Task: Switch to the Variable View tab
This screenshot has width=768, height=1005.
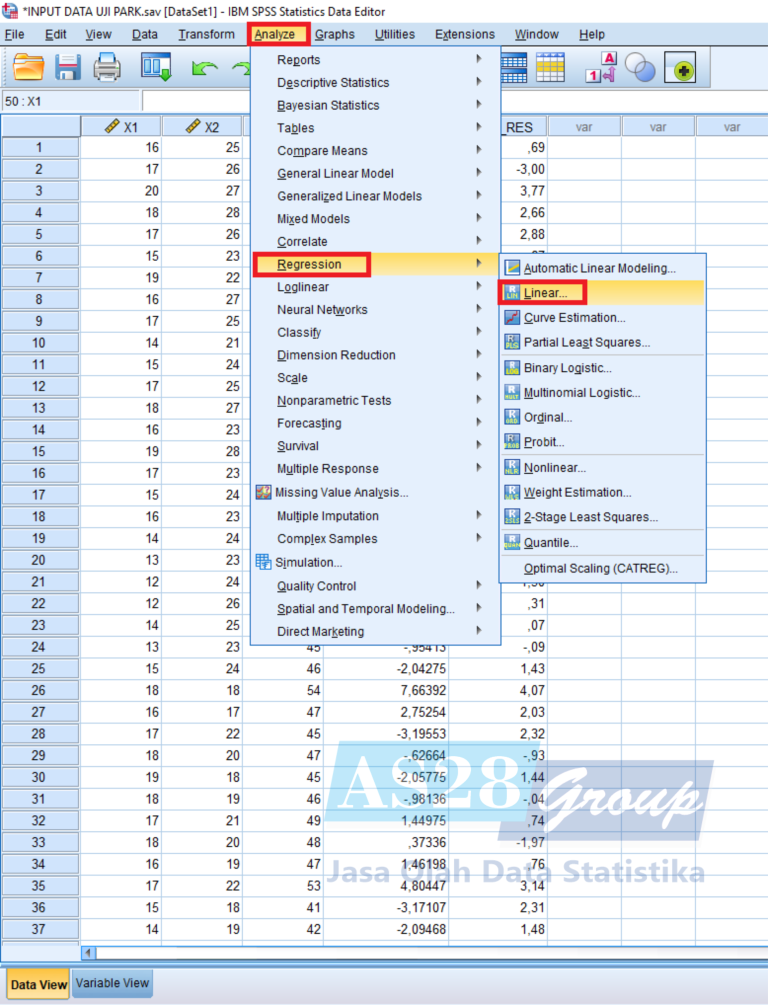Action: (x=113, y=983)
